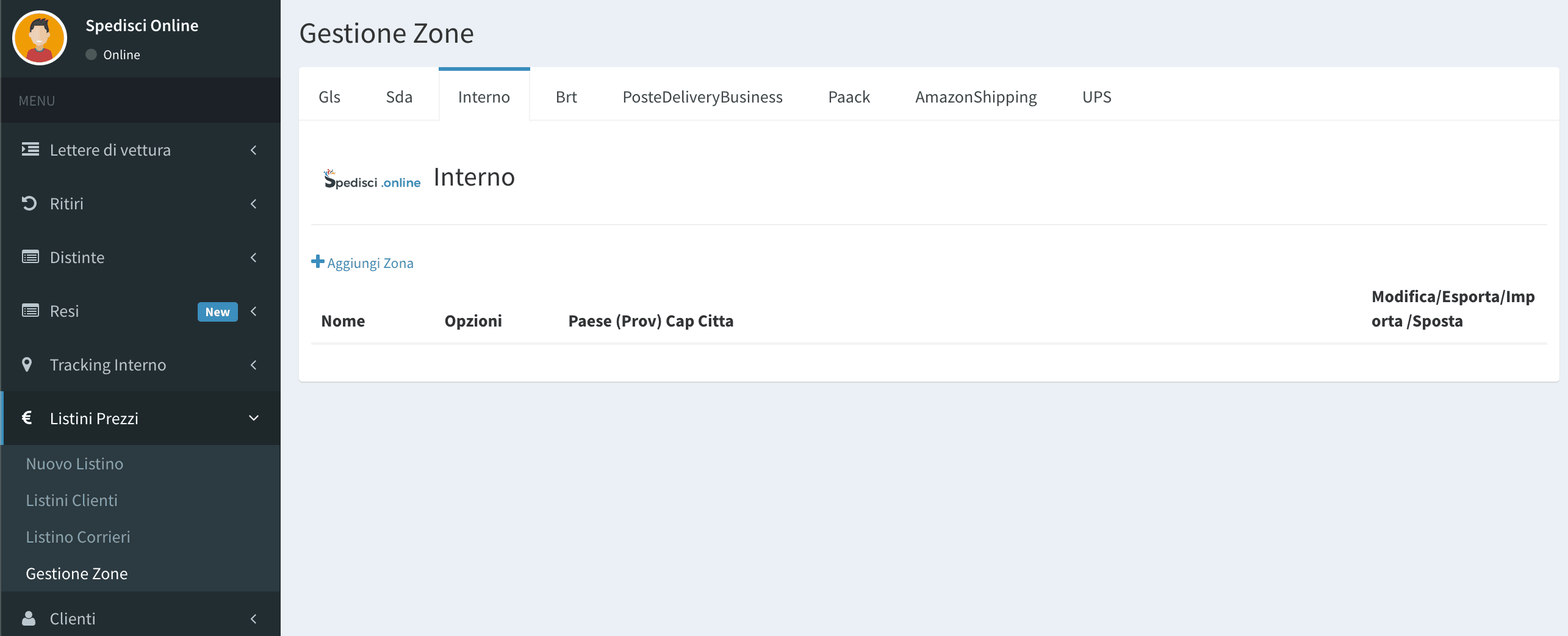1568x636 pixels.
Task: Click the Spedisci.online logo image
Action: click(x=372, y=179)
